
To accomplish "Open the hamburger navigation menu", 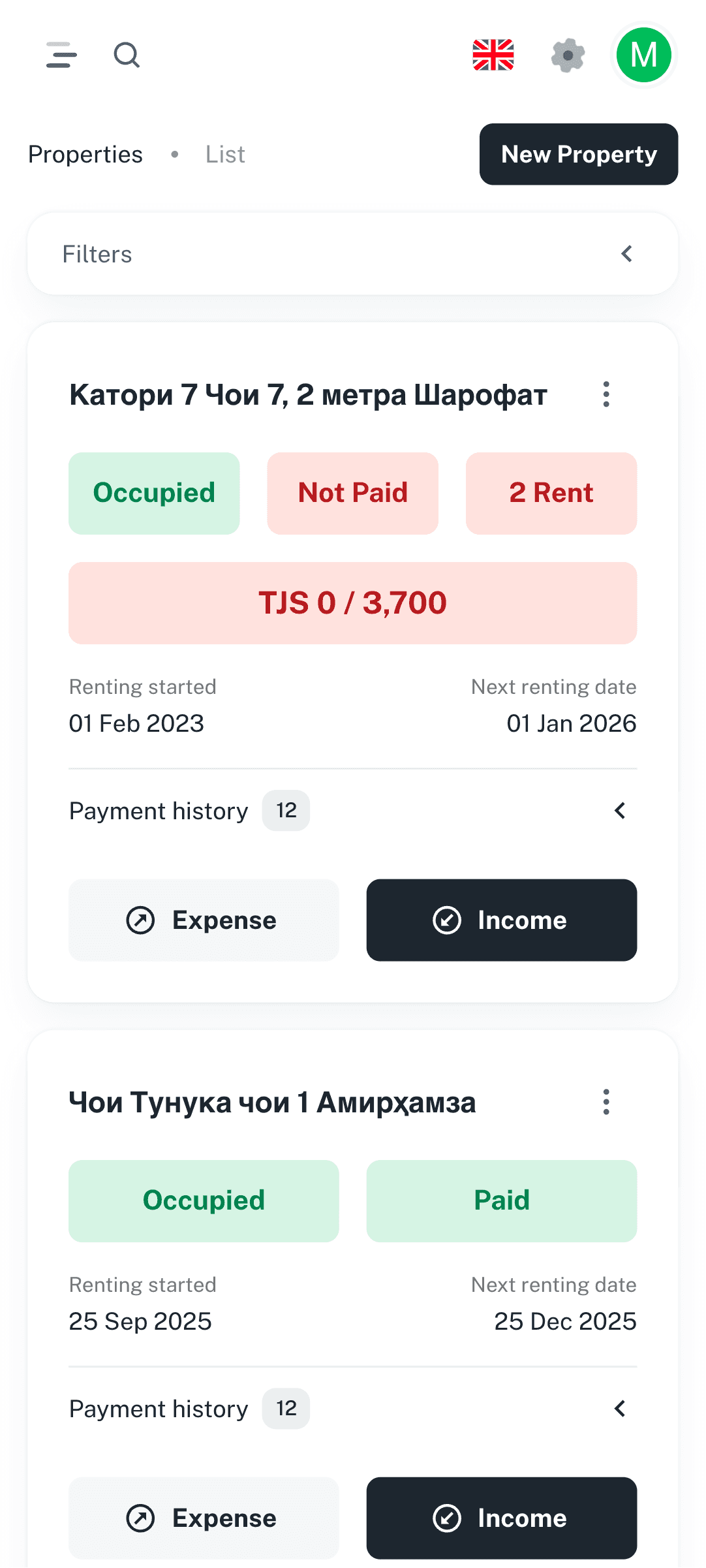I will coord(61,55).
